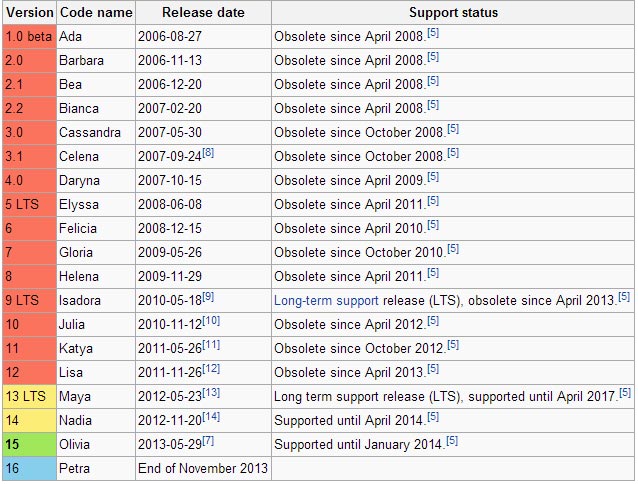Click reference [5] in Maya's support status
This screenshot has height=484, width=638.
coord(624,392)
